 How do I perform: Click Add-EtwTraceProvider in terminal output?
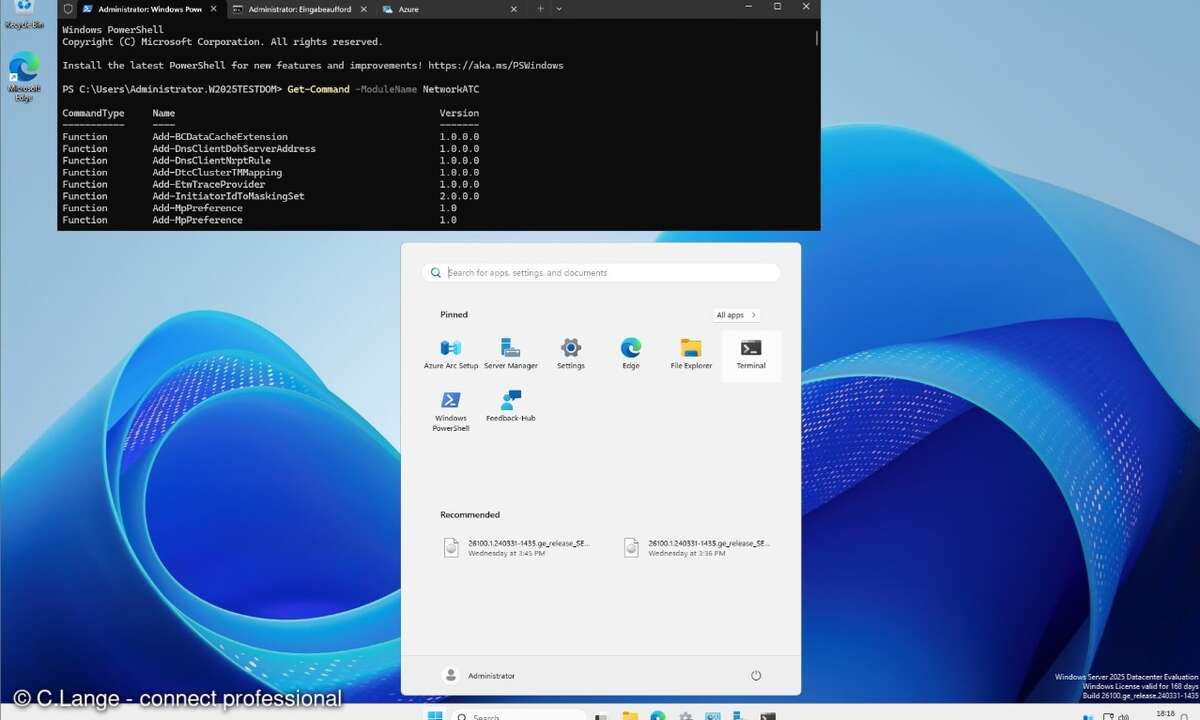point(209,185)
